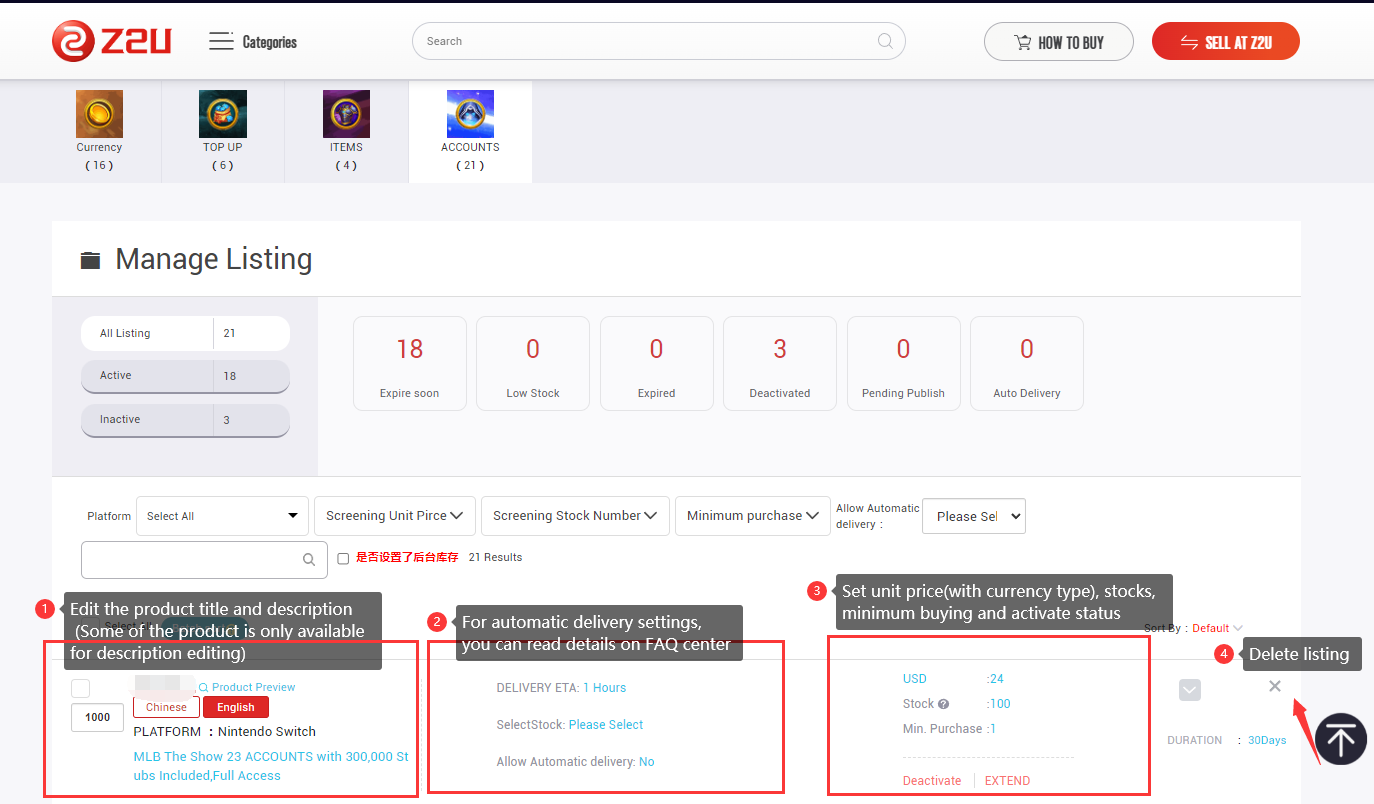Open the TOP UP category icon
The width and height of the screenshot is (1374, 804).
pos(222,114)
